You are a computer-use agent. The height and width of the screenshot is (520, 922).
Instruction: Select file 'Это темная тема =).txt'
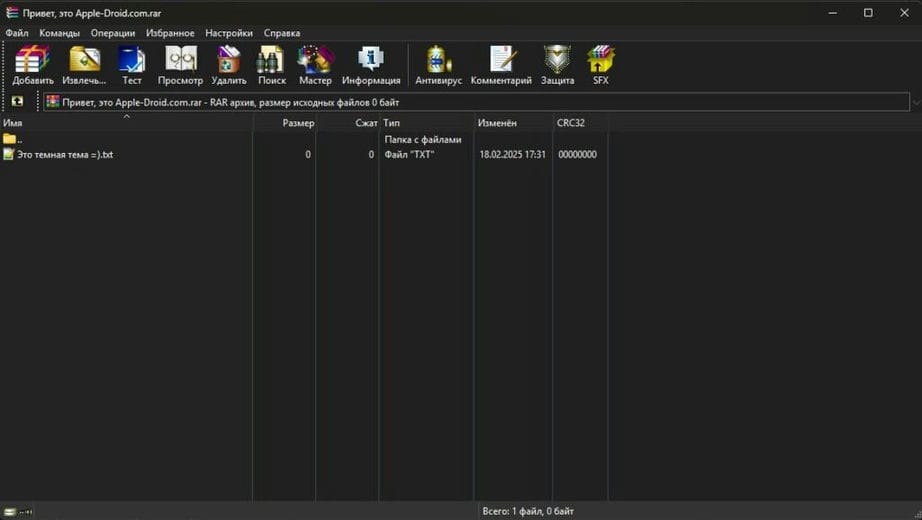tap(65, 155)
